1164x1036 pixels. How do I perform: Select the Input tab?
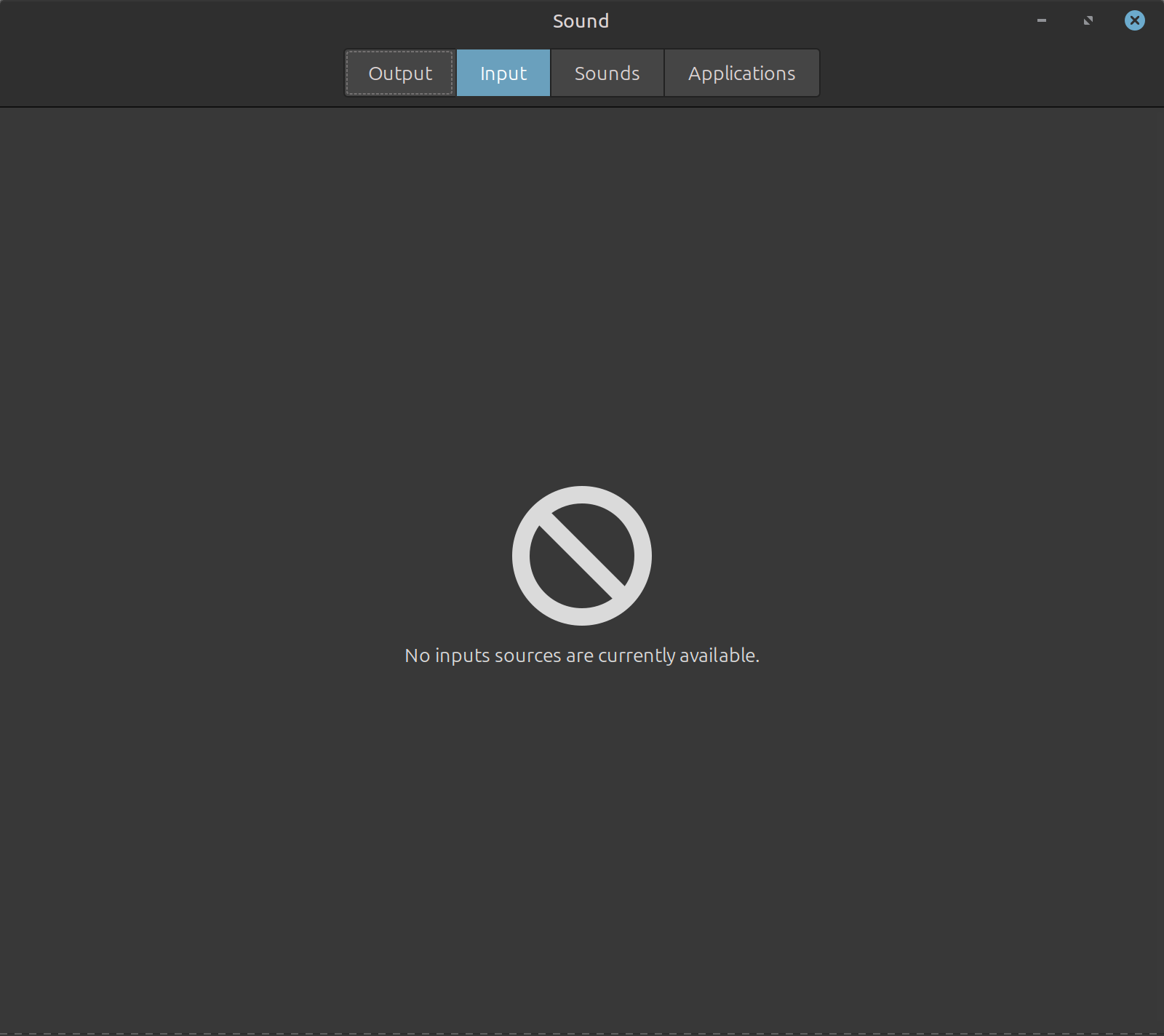click(503, 73)
